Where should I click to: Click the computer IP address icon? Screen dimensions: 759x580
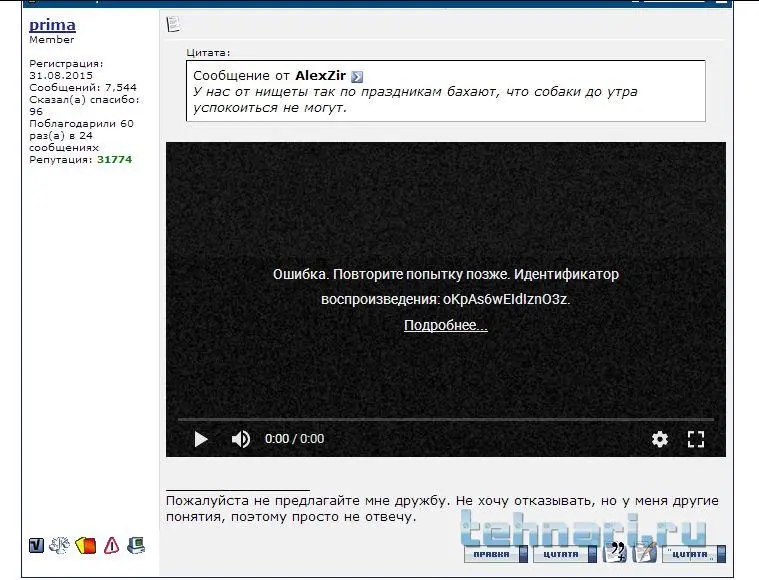coord(136,545)
